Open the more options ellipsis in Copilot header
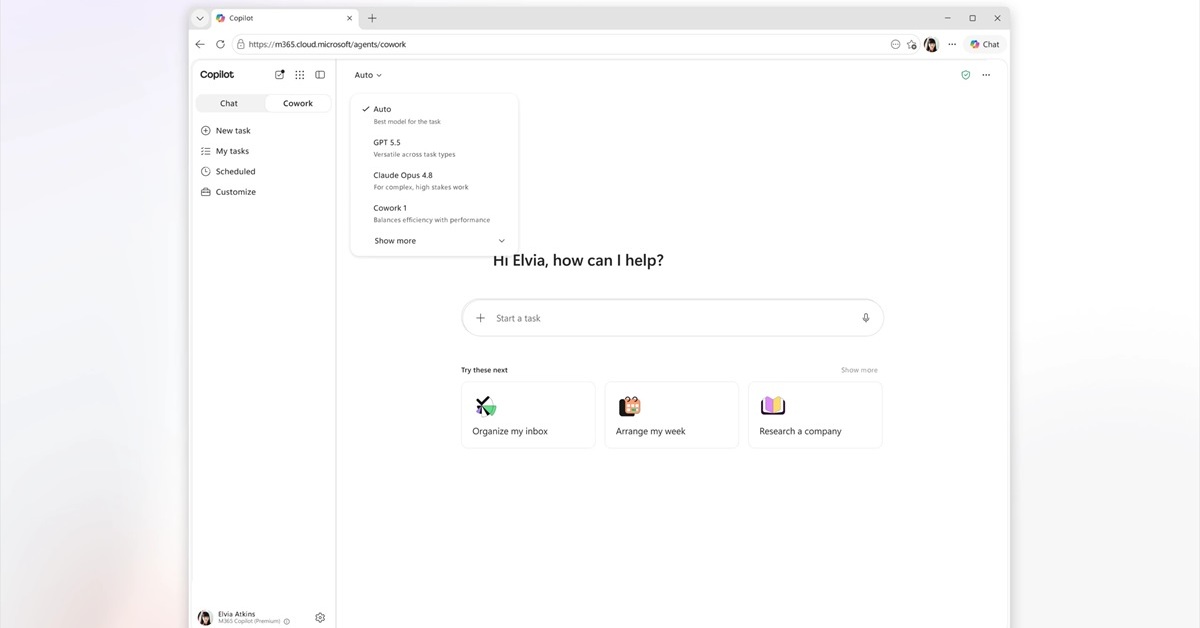This screenshot has height=628, width=1200. [986, 75]
